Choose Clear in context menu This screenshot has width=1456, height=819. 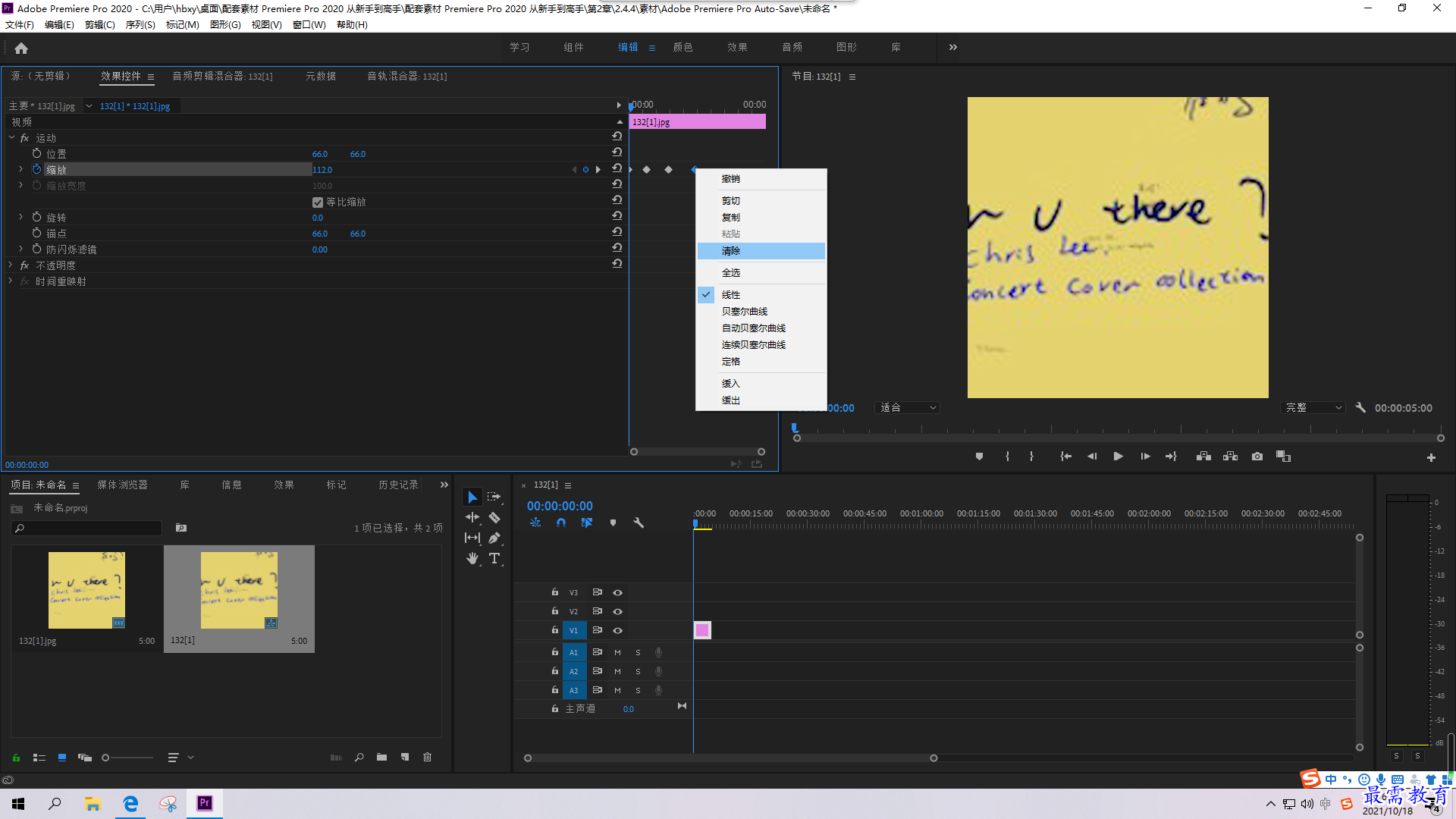click(761, 251)
